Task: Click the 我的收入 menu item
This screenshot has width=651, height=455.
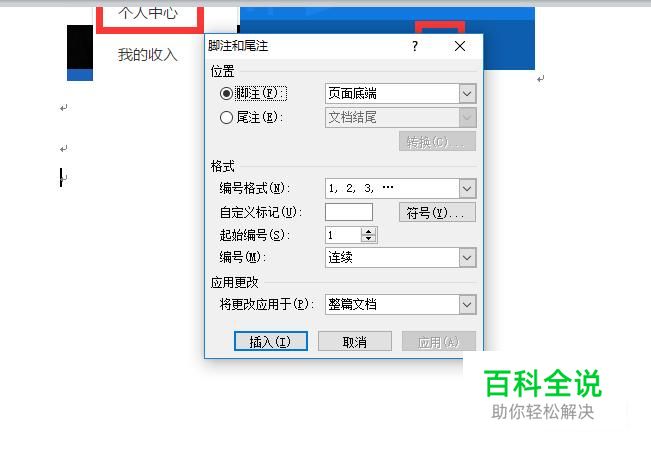Action: [x=147, y=55]
